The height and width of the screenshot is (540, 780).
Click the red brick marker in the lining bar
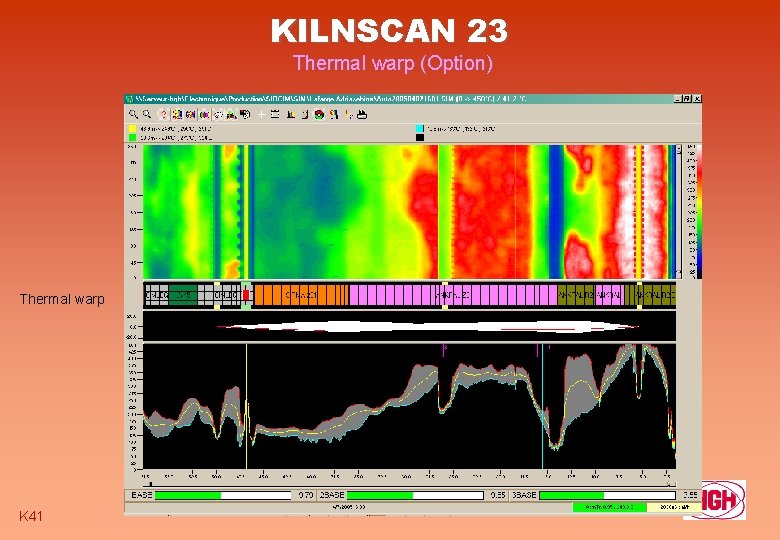click(246, 295)
